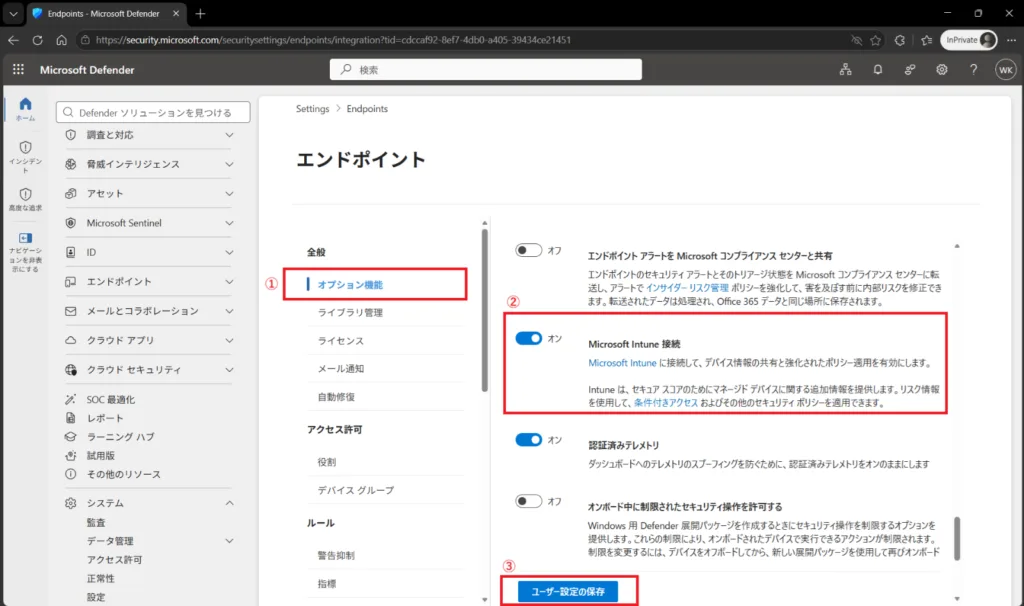Expand the データ管理 submenu
1024x606 pixels.
tap(229, 541)
